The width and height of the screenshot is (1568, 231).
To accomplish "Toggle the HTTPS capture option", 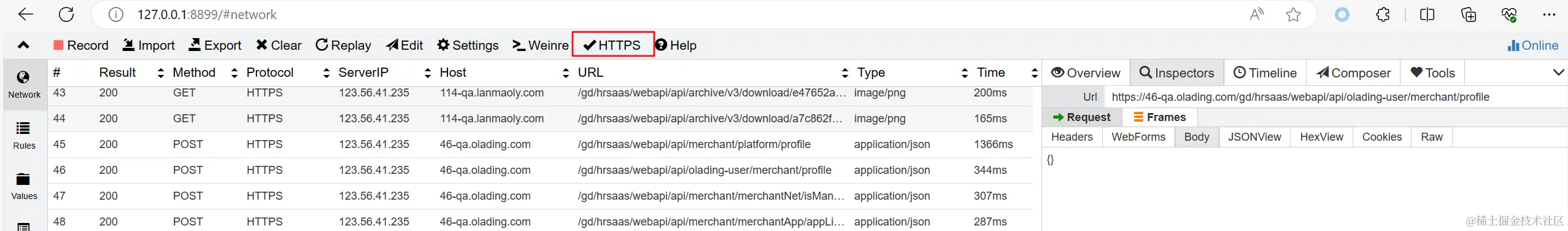I will click(x=612, y=45).
